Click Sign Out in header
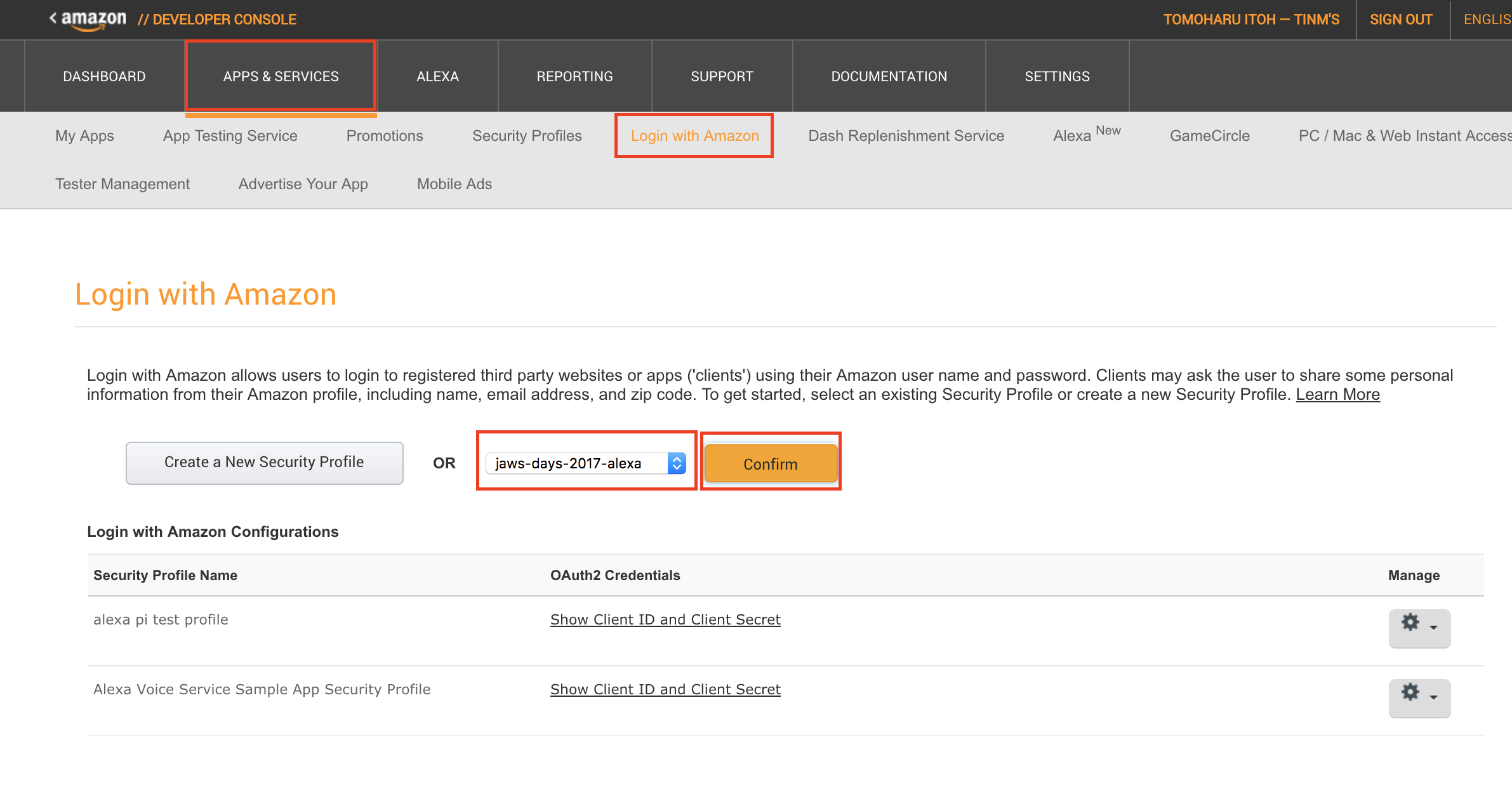 click(1401, 20)
